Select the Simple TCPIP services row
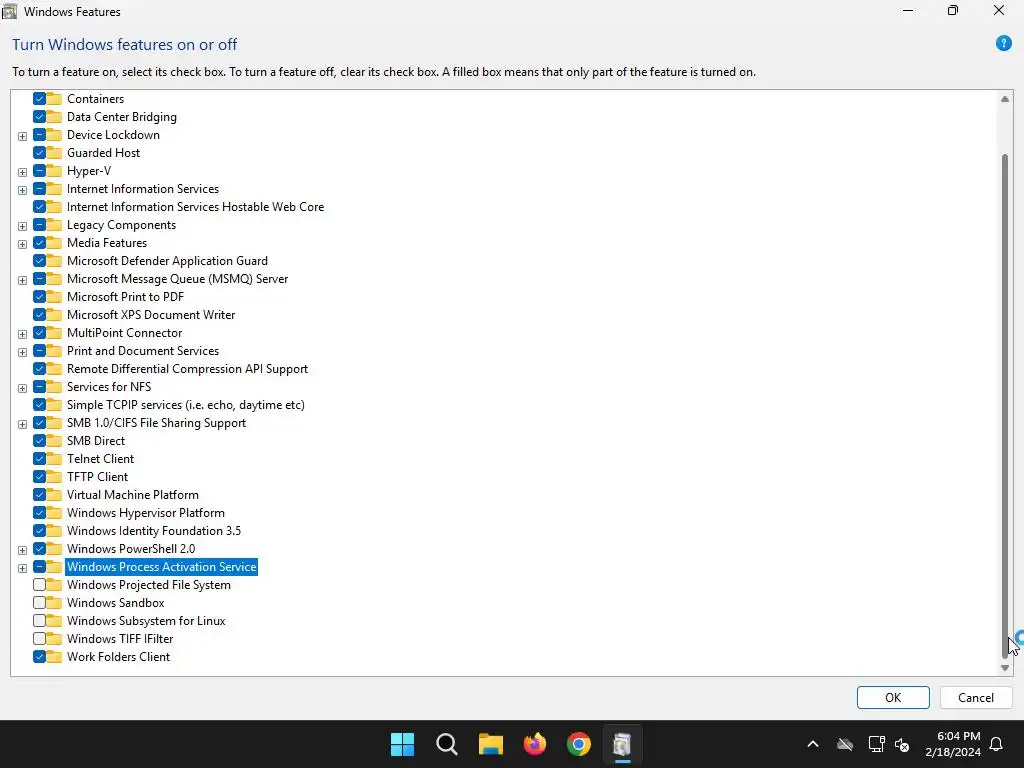Image resolution: width=1024 pixels, height=768 pixels. point(185,405)
